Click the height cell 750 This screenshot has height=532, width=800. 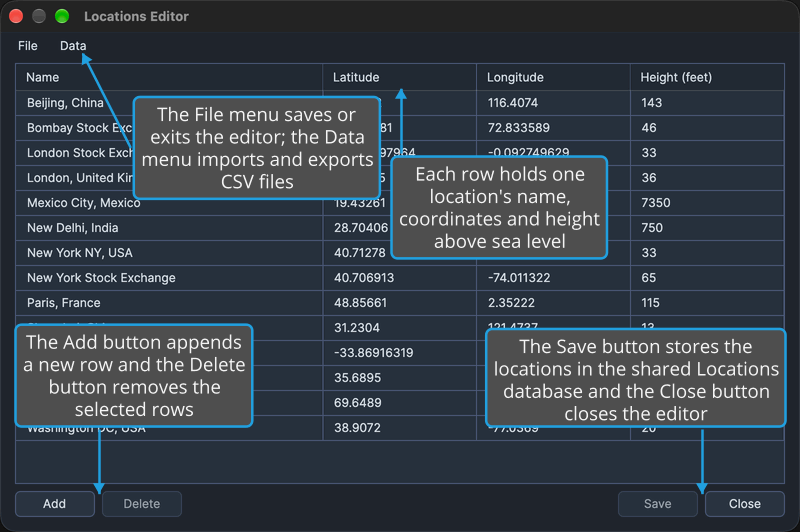click(x=707, y=228)
